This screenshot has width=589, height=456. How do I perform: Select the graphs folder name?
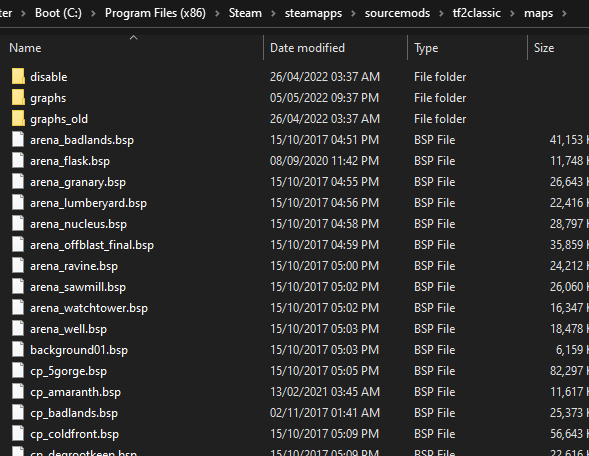48,98
